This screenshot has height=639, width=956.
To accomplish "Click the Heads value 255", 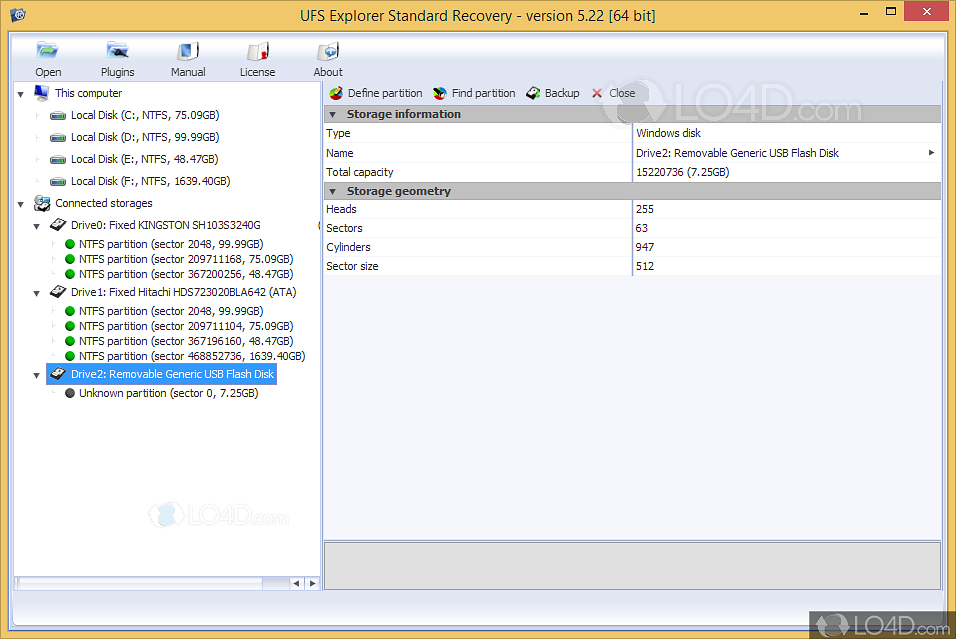I will (x=644, y=209).
